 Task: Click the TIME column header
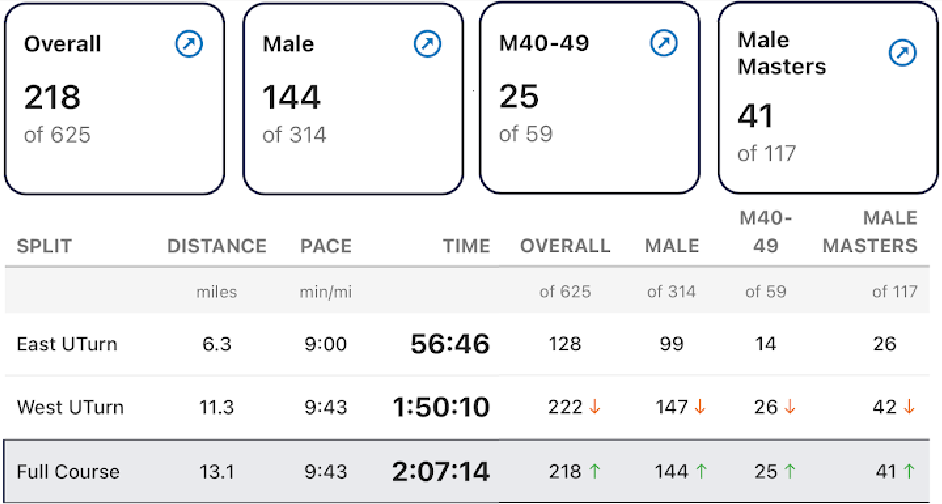(466, 246)
